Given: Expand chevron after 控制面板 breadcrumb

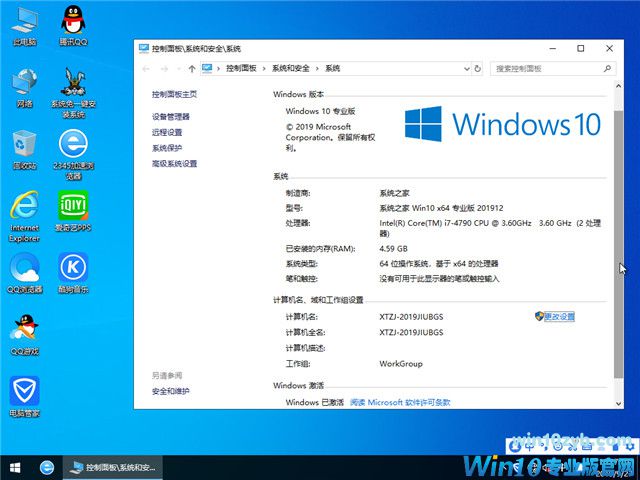Looking at the screenshot, I should tap(264, 69).
